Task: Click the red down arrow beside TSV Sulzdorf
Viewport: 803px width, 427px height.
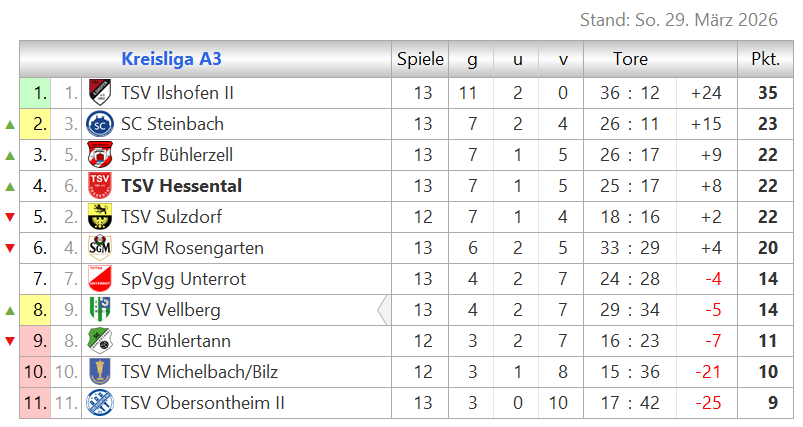Action: [10, 218]
